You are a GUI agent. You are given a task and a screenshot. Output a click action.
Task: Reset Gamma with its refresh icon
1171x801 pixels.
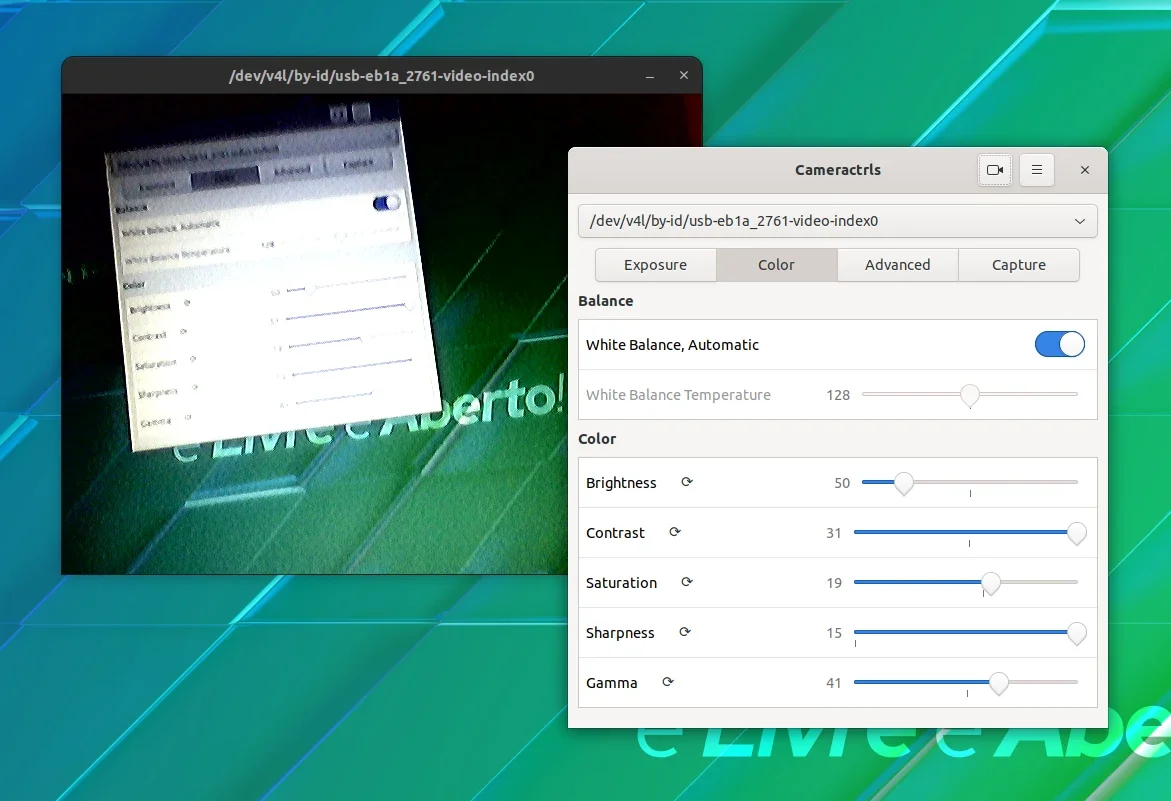tap(668, 682)
